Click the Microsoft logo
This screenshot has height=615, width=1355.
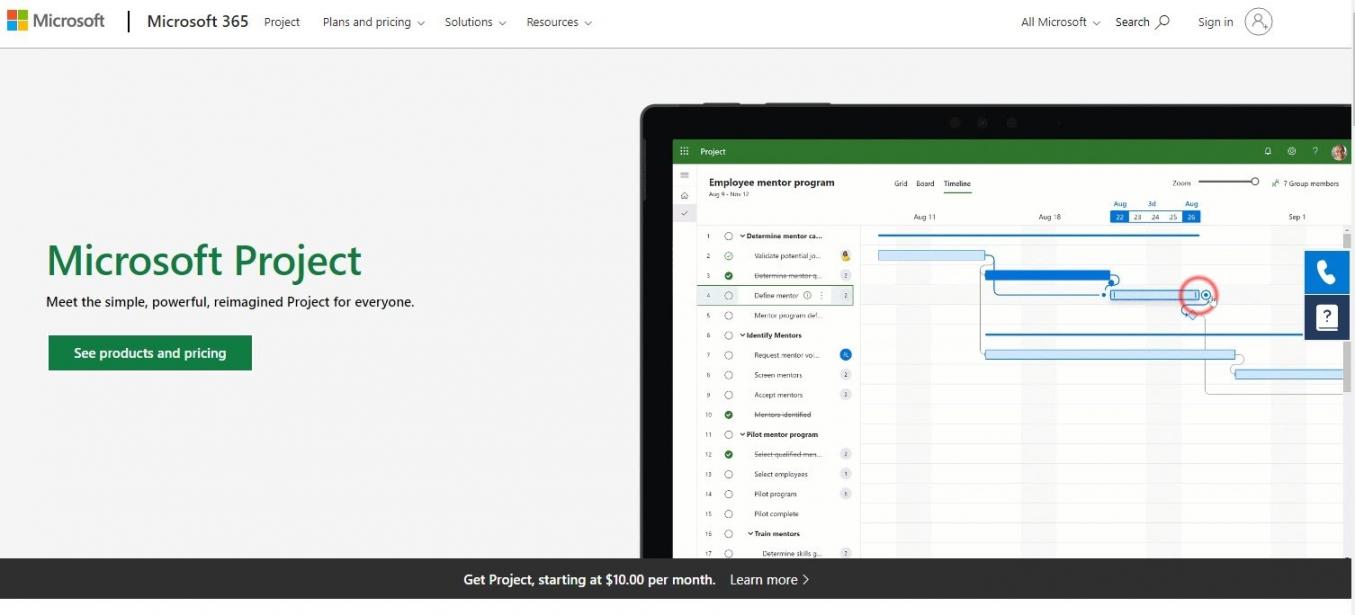pyautogui.click(x=55, y=21)
